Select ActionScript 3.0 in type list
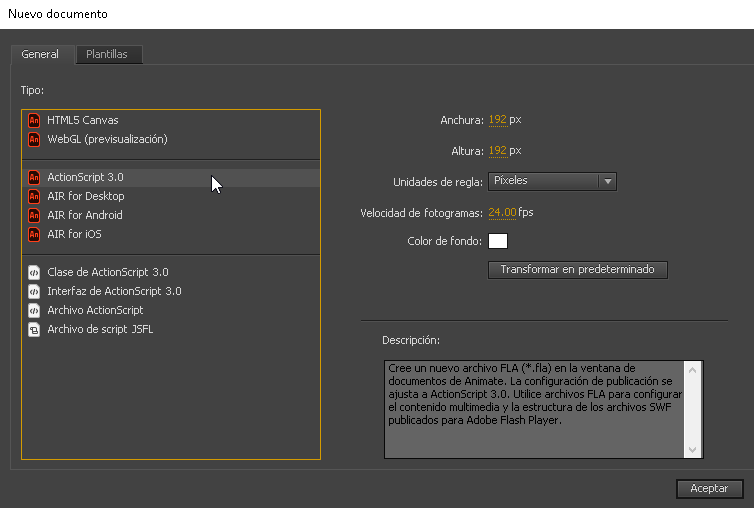Screen dimensions: 754x508 coord(171,178)
